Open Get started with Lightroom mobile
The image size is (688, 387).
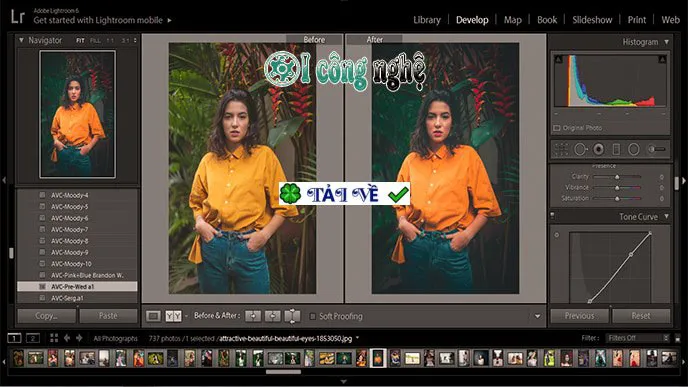98,20
